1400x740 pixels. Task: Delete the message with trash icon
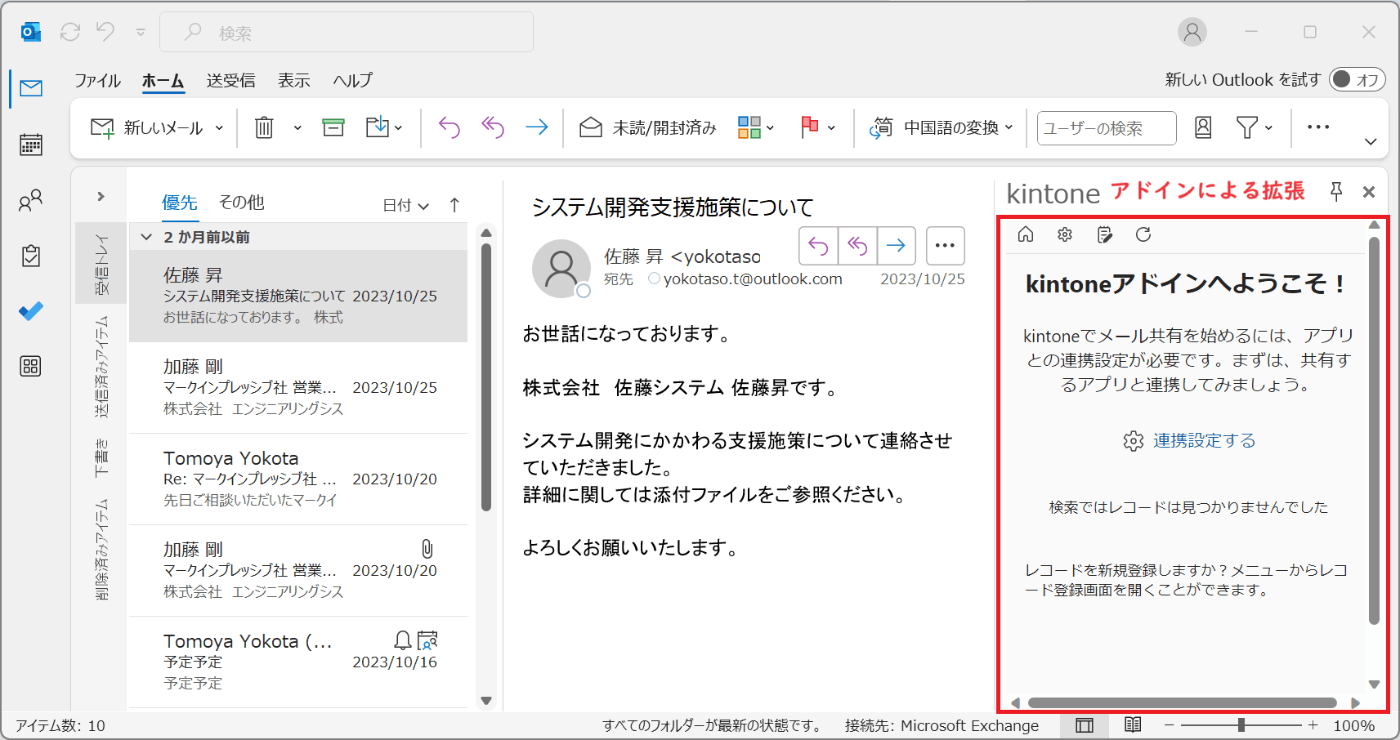point(264,128)
